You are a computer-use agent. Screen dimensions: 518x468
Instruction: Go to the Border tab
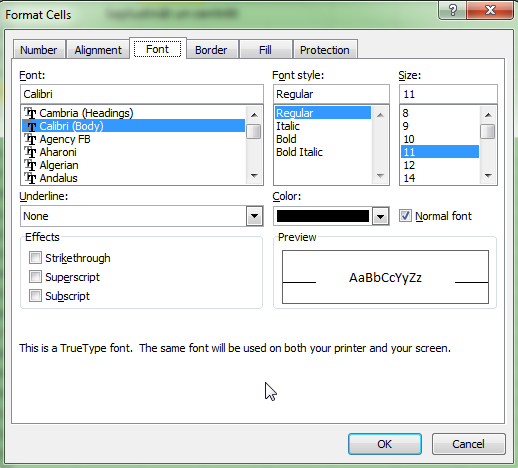point(211,50)
